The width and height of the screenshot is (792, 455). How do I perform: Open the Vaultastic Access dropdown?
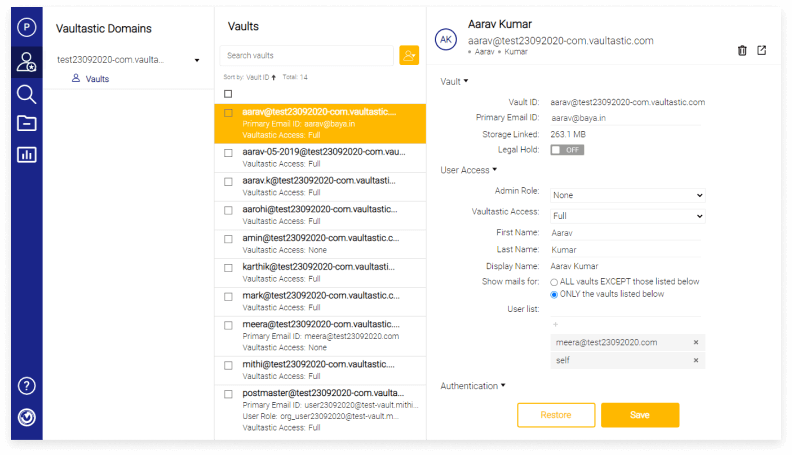point(627,216)
